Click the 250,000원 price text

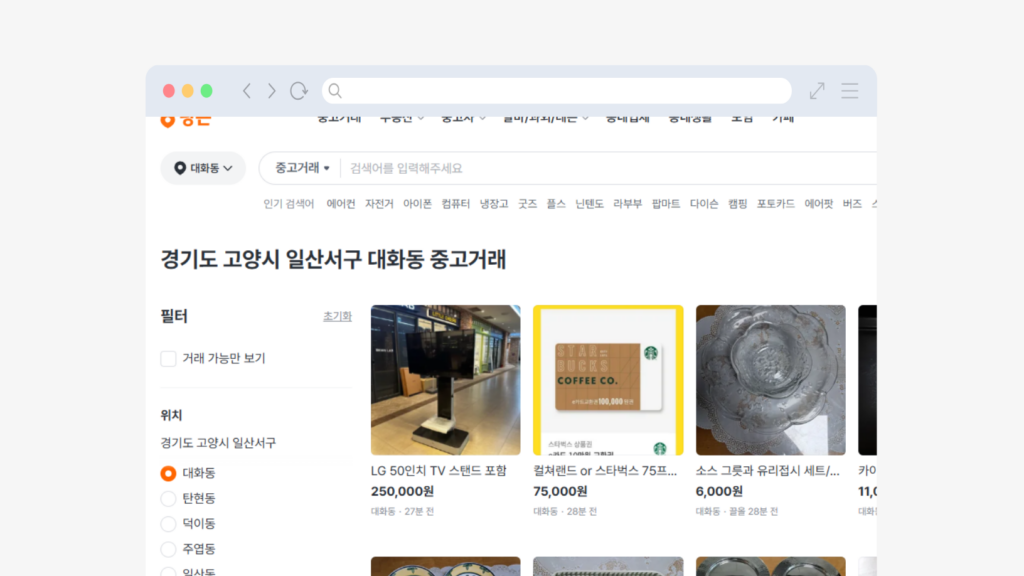point(402,491)
